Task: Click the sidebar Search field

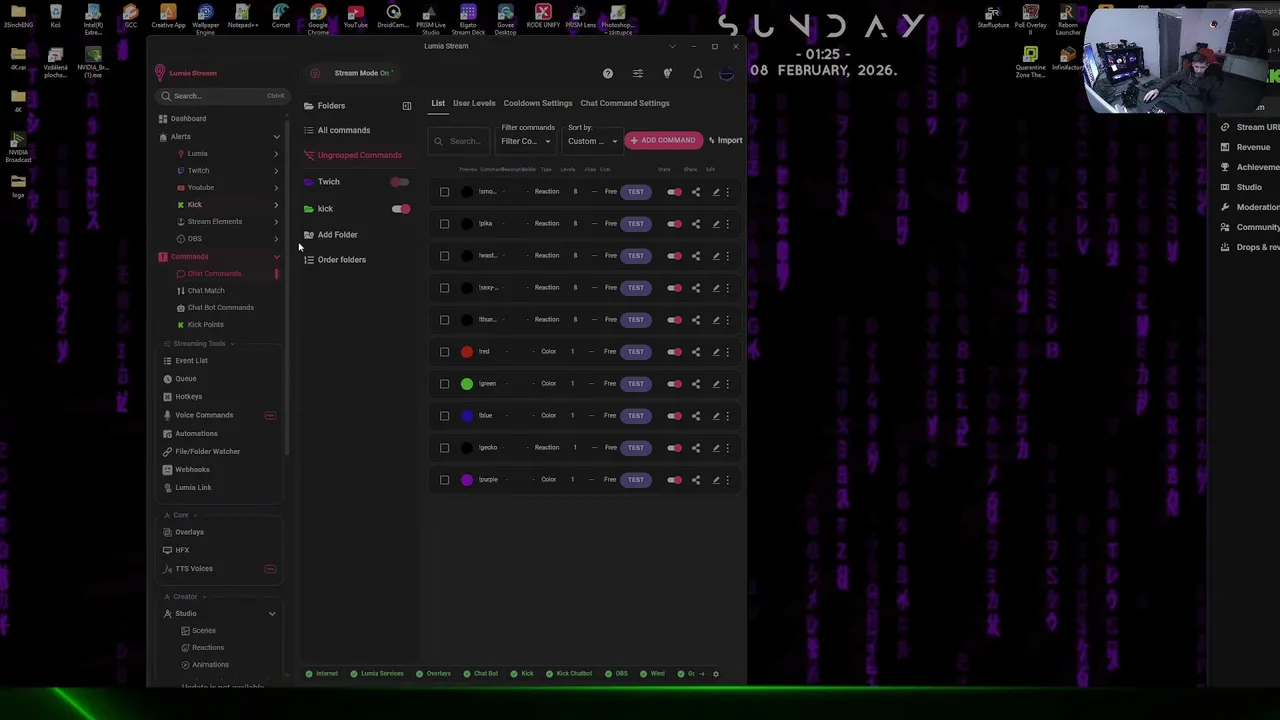Action: click(x=222, y=96)
